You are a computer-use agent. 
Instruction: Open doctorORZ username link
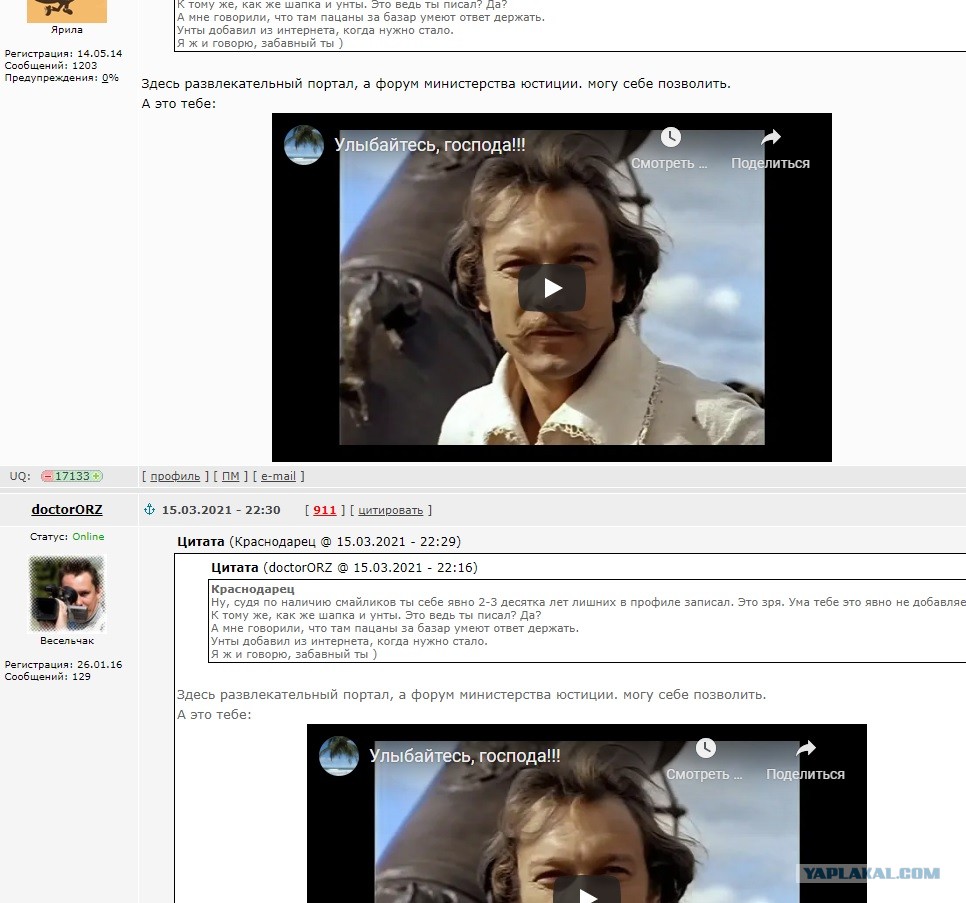[67, 509]
